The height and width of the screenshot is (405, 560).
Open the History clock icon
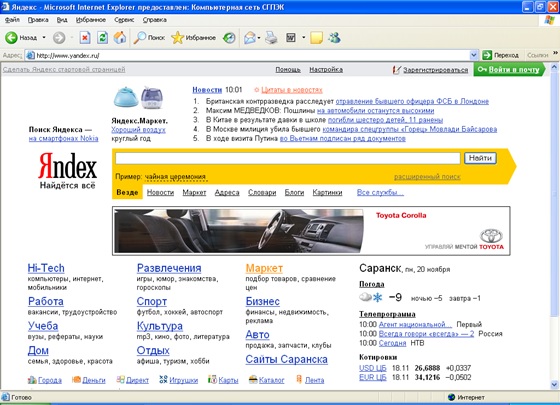[x=229, y=38]
